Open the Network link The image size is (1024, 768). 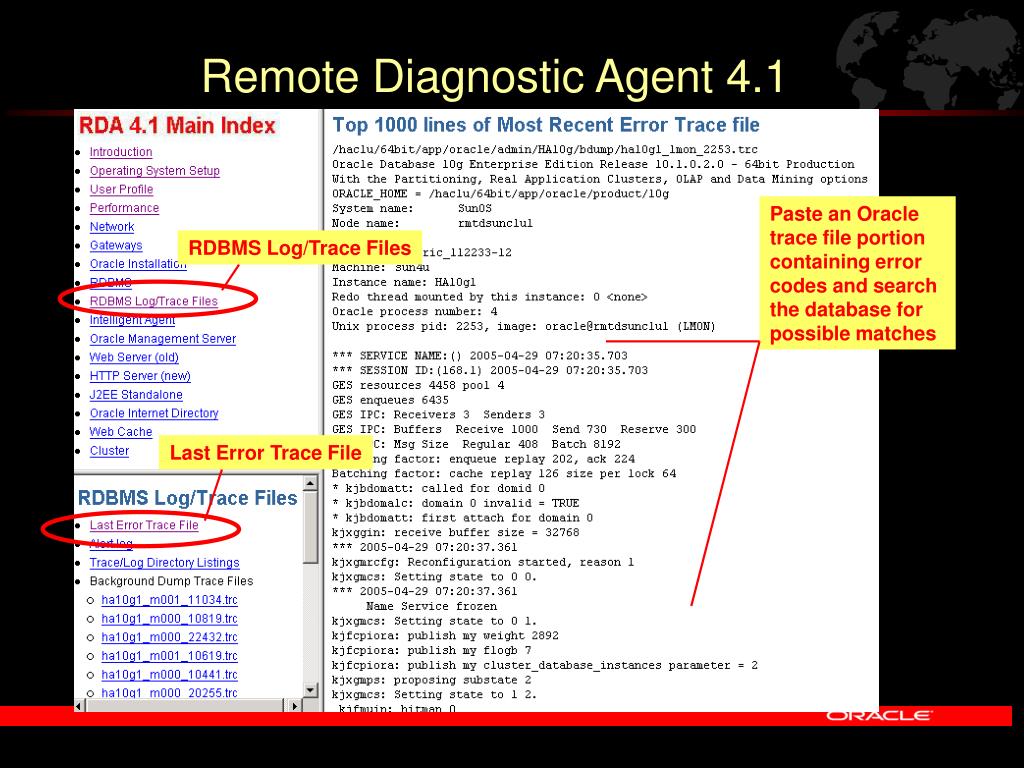pos(112,227)
